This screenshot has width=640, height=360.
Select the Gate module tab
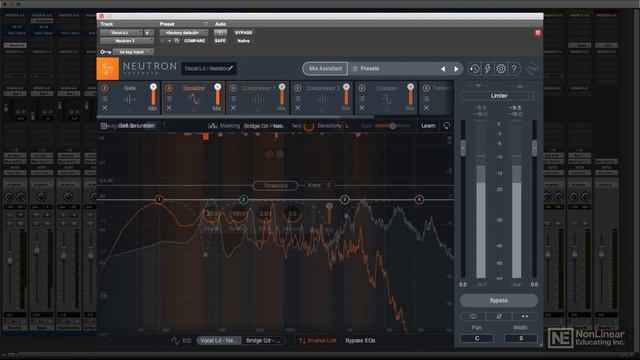coord(130,98)
